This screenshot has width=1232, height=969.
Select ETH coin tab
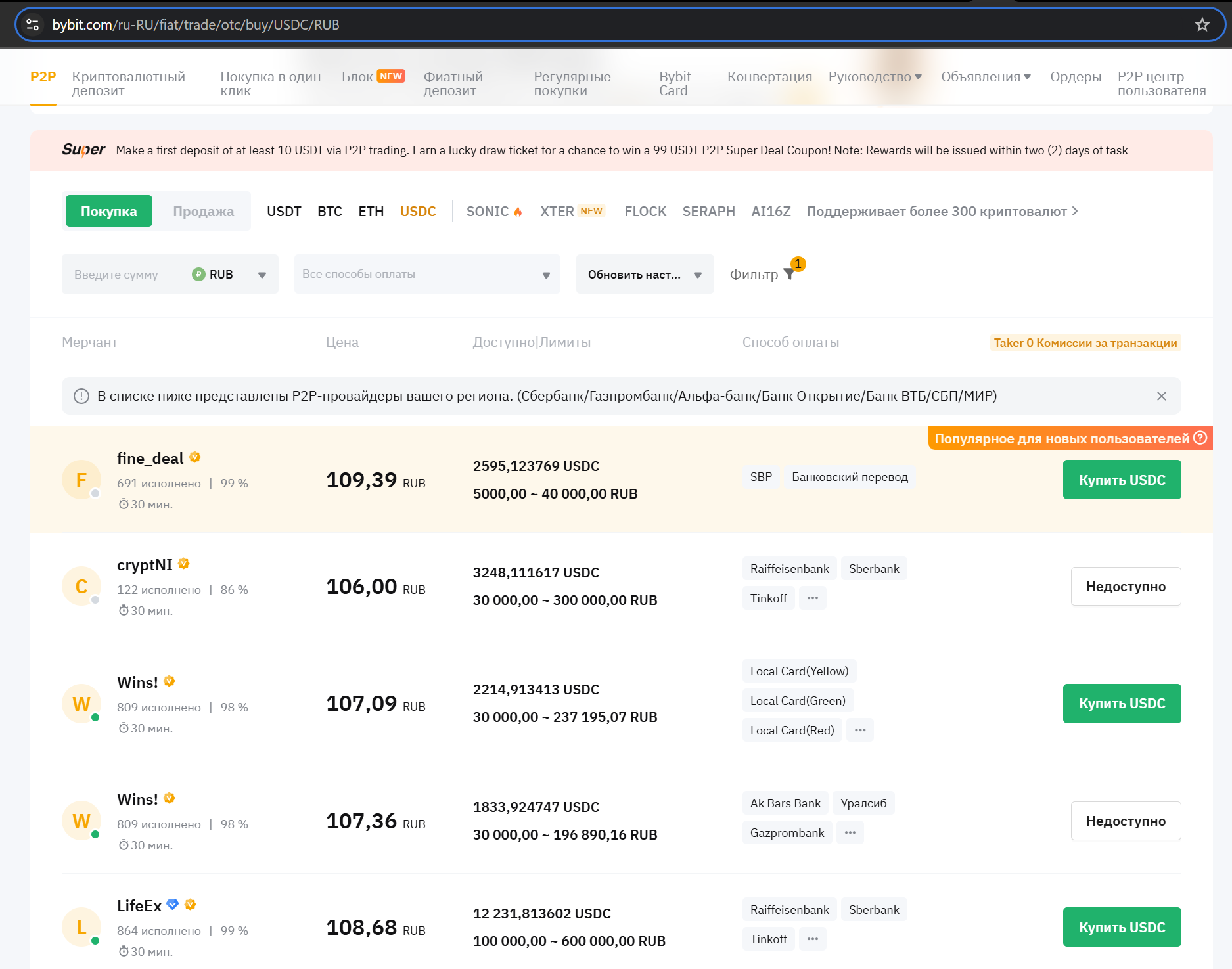(x=371, y=212)
